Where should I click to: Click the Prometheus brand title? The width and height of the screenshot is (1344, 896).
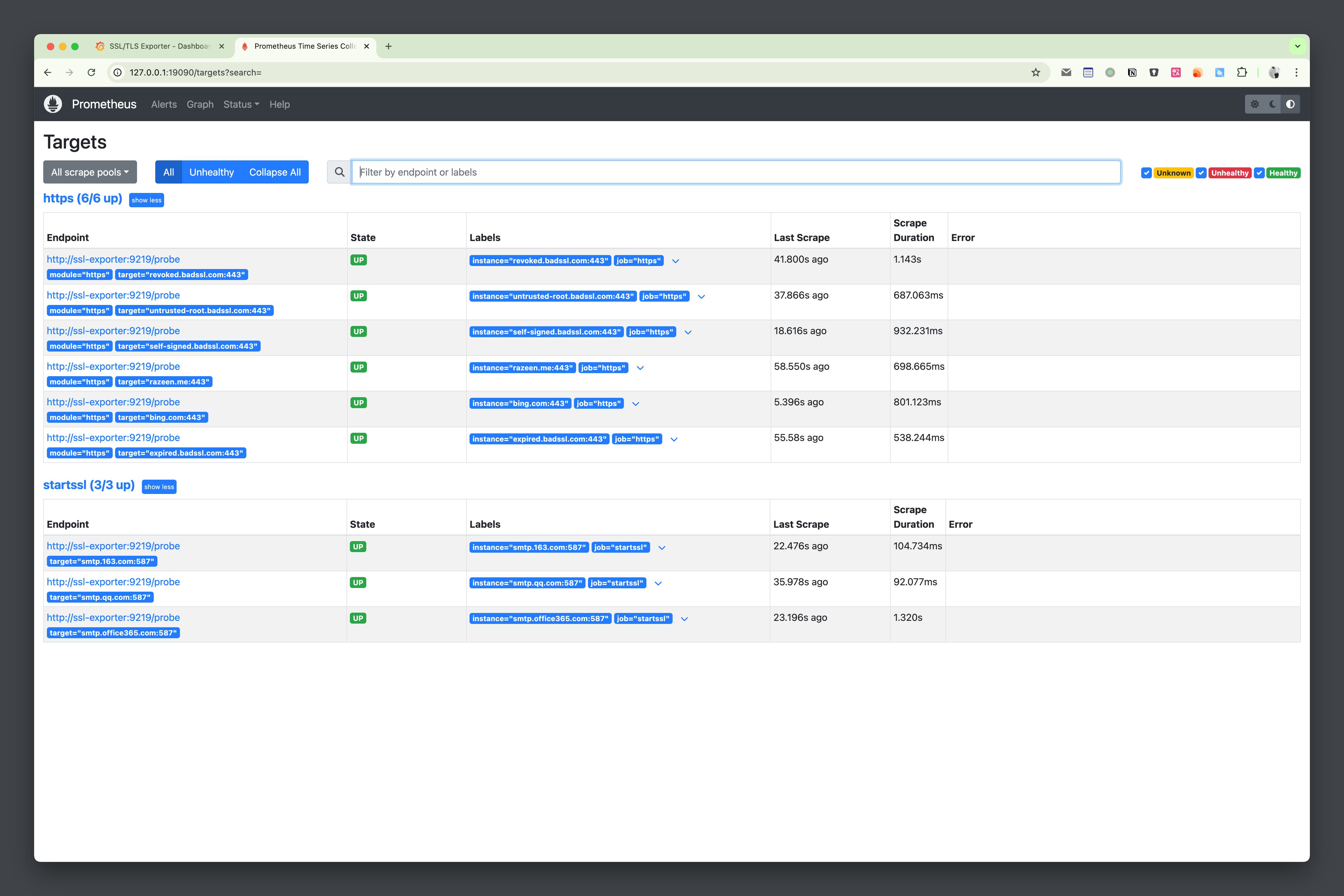coord(104,104)
